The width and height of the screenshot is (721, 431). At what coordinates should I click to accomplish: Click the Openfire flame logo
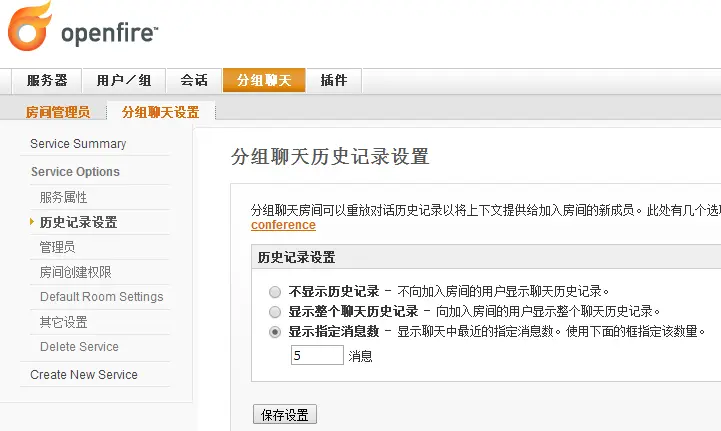(29, 27)
